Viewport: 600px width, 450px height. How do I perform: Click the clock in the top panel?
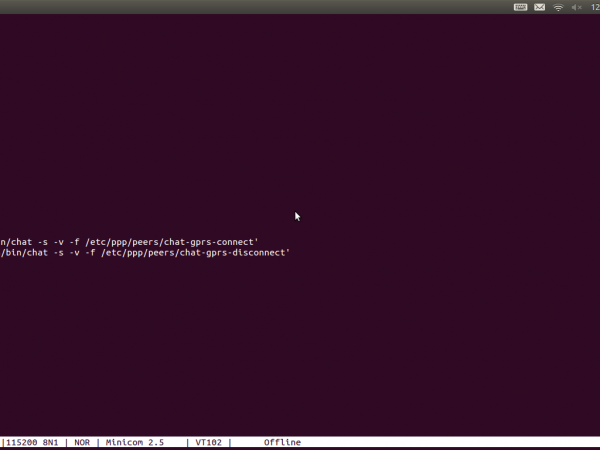594,7
